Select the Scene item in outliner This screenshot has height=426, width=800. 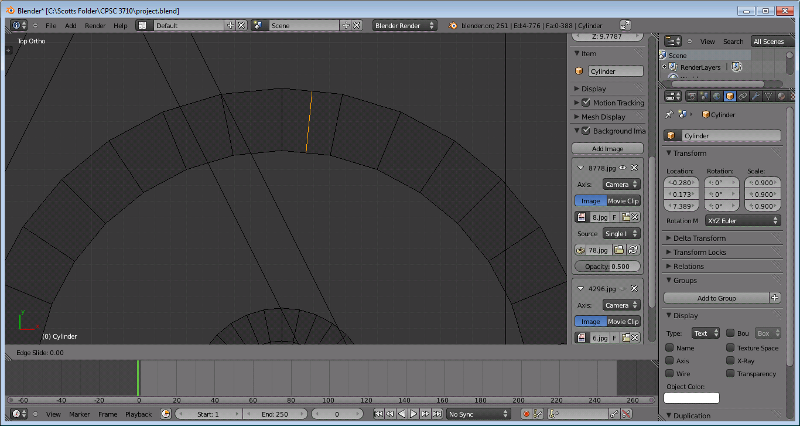(678, 55)
